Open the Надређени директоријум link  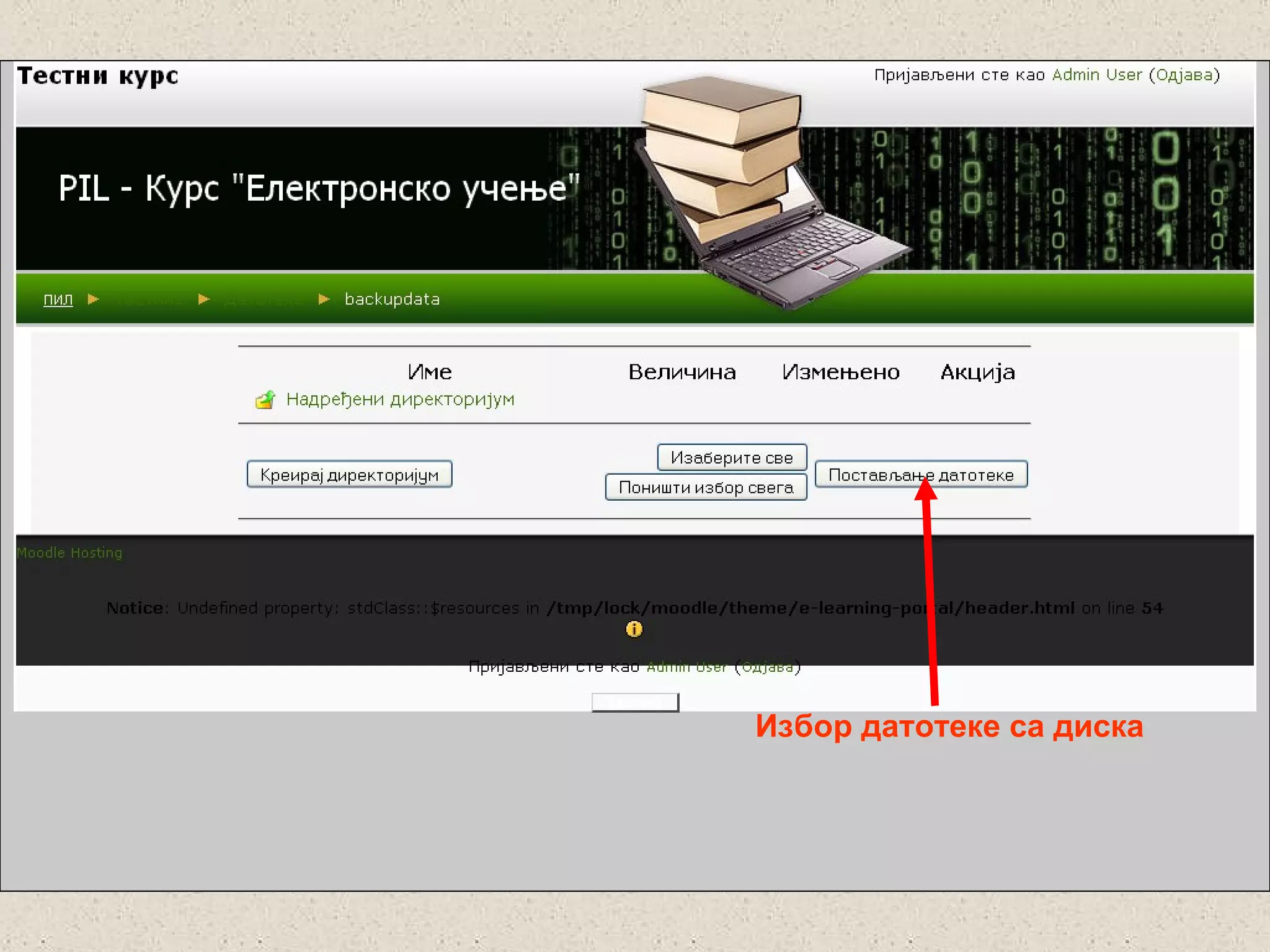point(401,399)
